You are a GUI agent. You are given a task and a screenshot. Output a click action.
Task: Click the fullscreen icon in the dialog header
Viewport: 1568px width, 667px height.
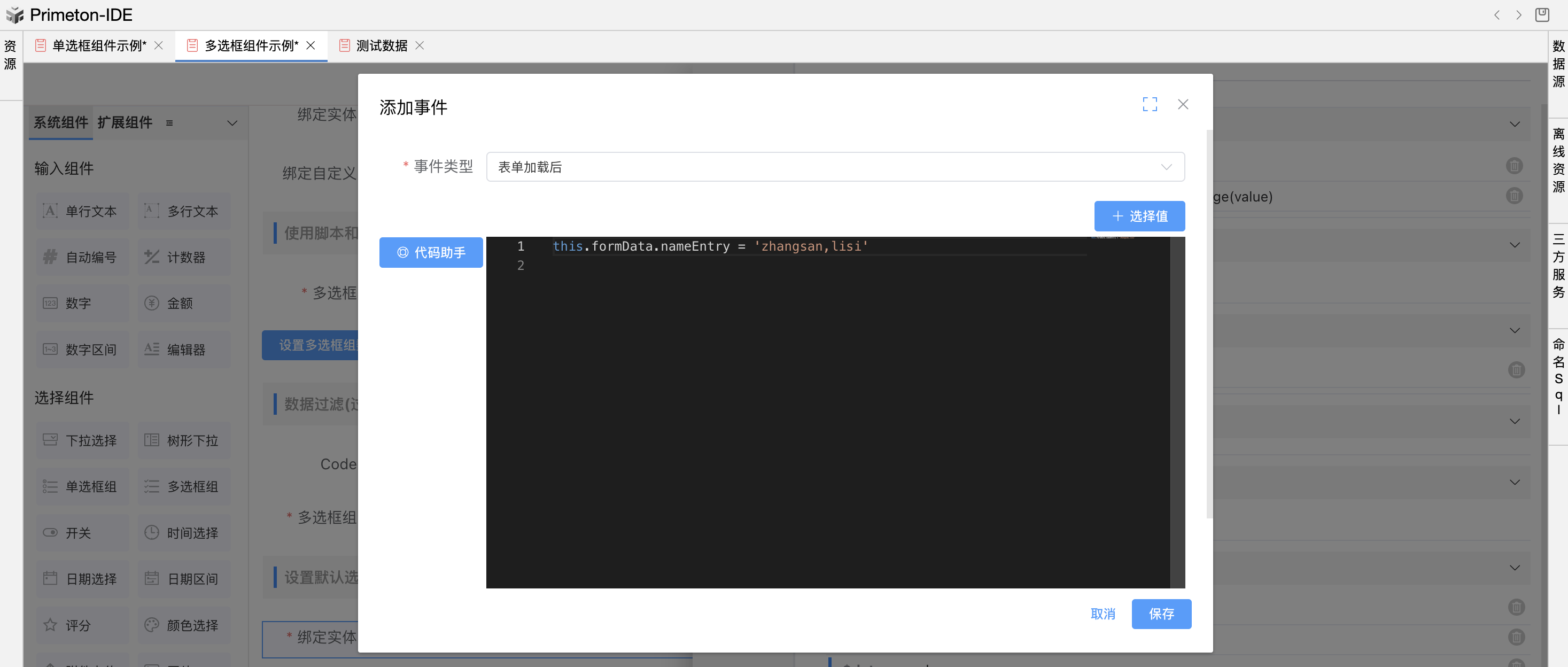1149,105
